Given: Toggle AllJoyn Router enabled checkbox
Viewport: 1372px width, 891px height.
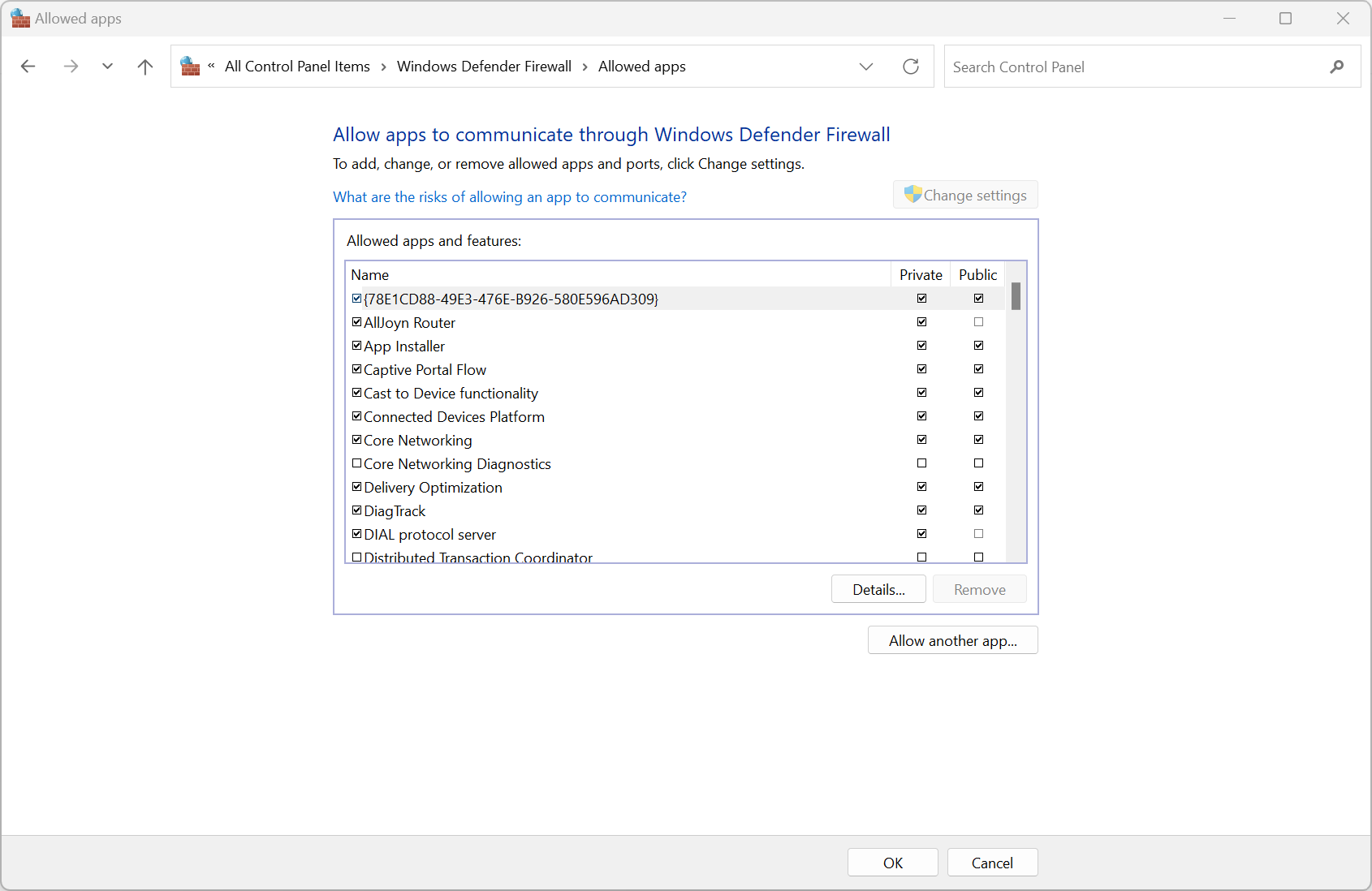Looking at the screenshot, I should pyautogui.click(x=356, y=322).
